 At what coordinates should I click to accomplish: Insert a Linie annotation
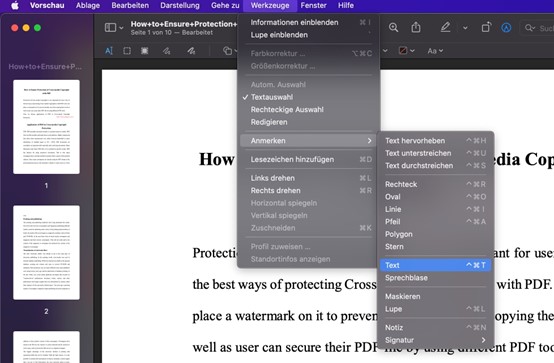[435, 209]
